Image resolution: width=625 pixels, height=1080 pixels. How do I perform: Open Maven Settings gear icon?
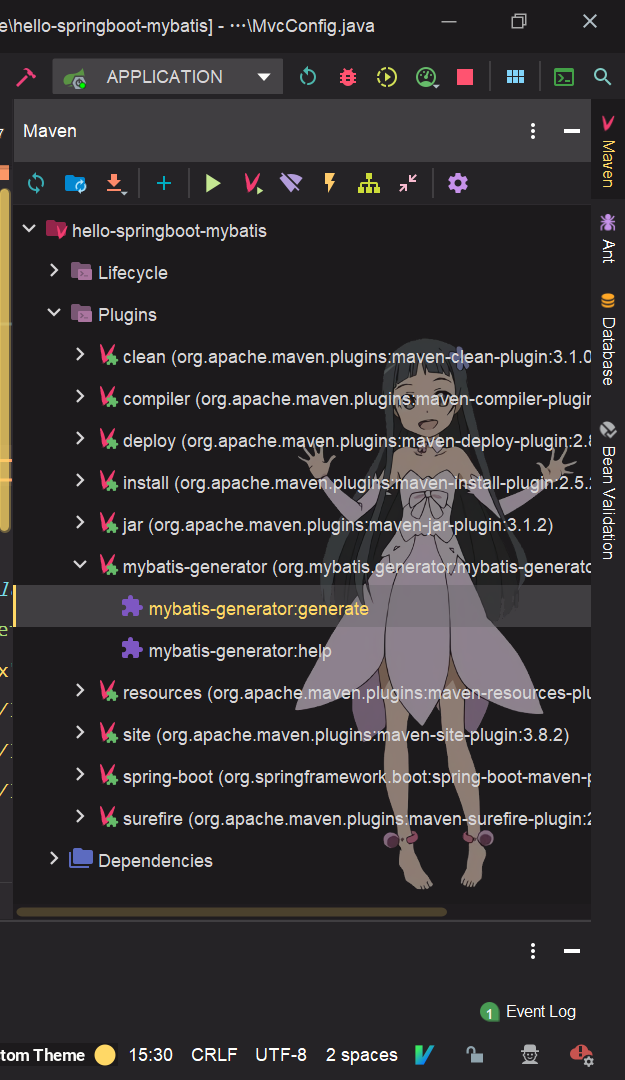point(458,183)
